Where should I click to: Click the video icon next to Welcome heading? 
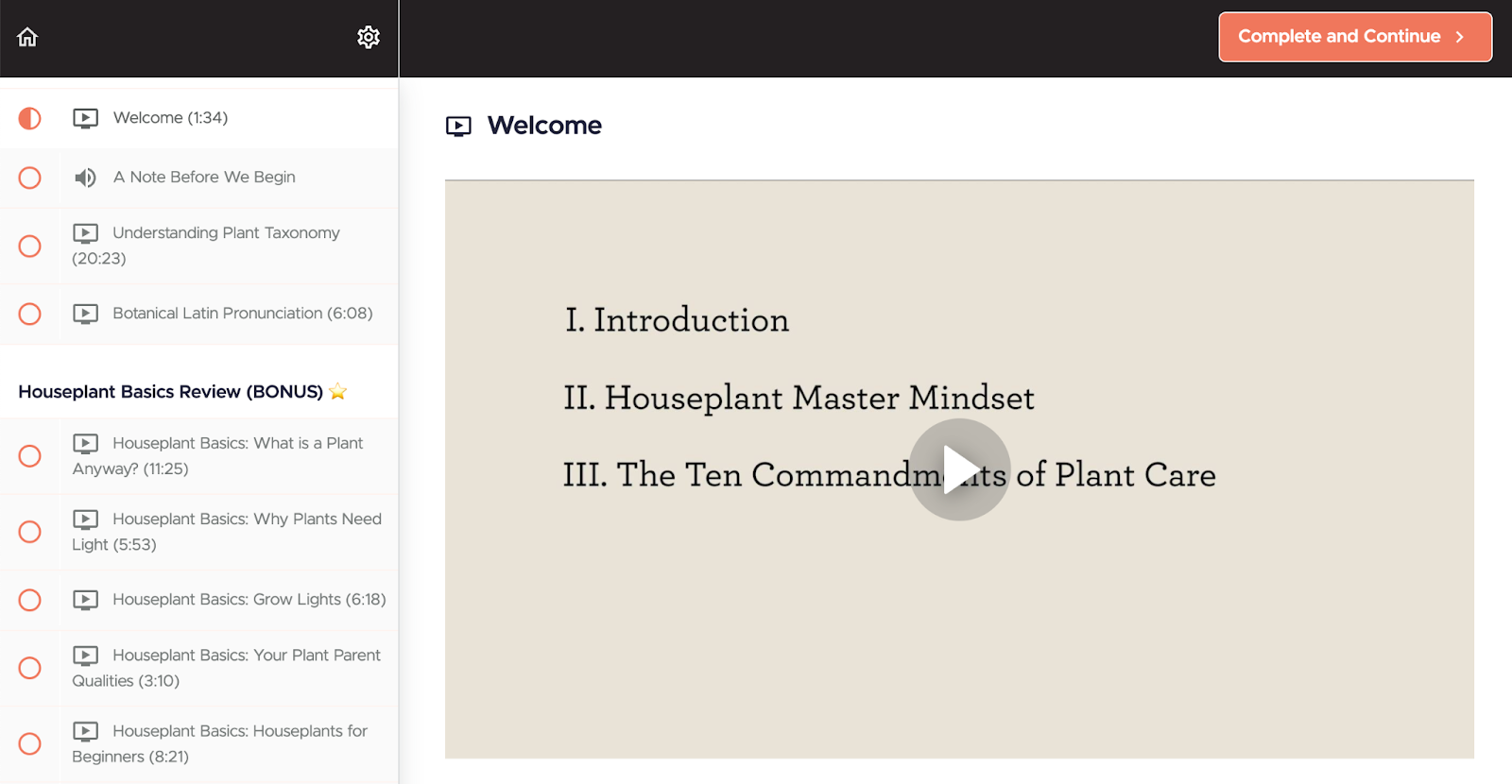pyautogui.click(x=458, y=127)
